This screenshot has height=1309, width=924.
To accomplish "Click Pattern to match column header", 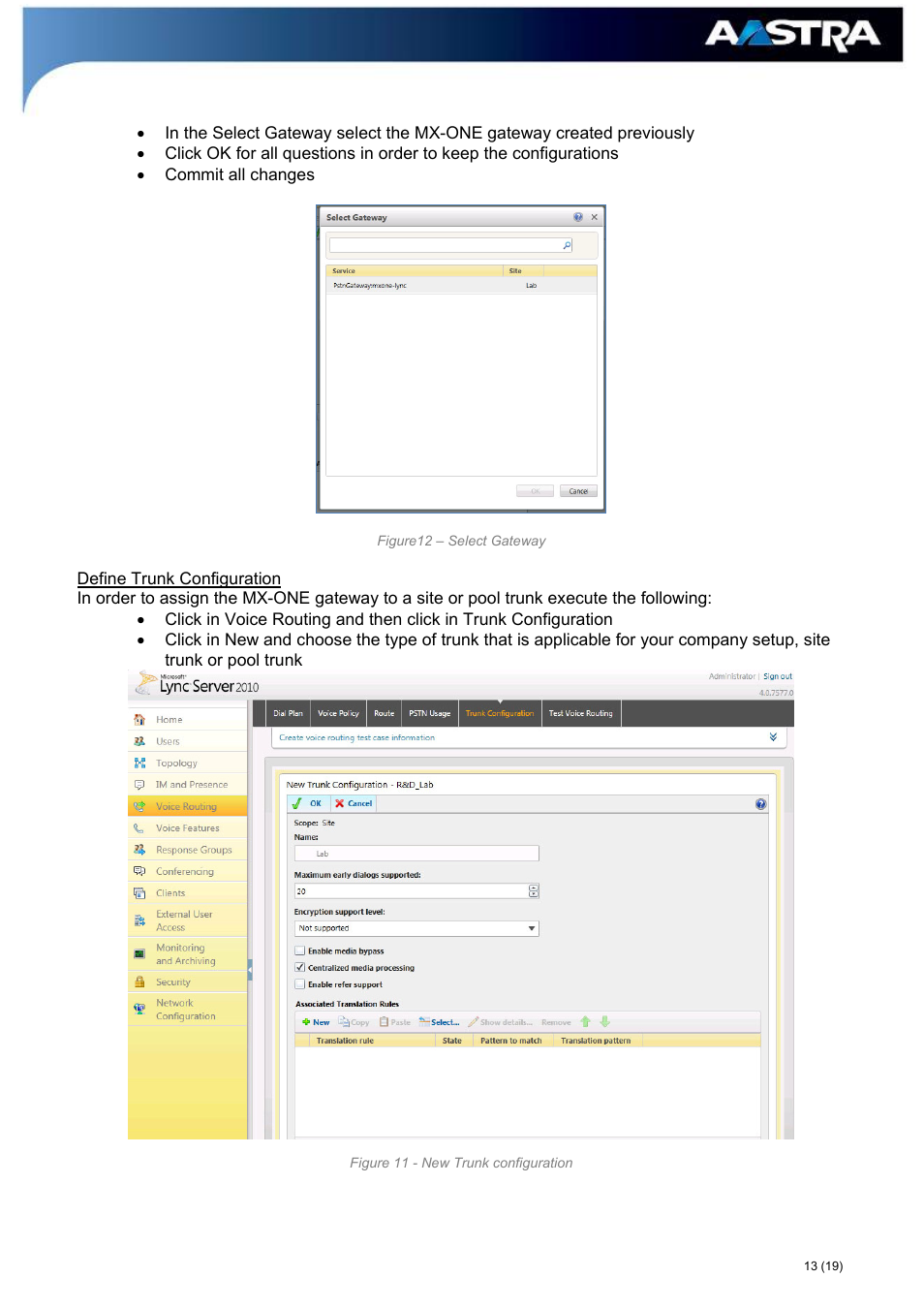I will pyautogui.click(x=511, y=1041).
